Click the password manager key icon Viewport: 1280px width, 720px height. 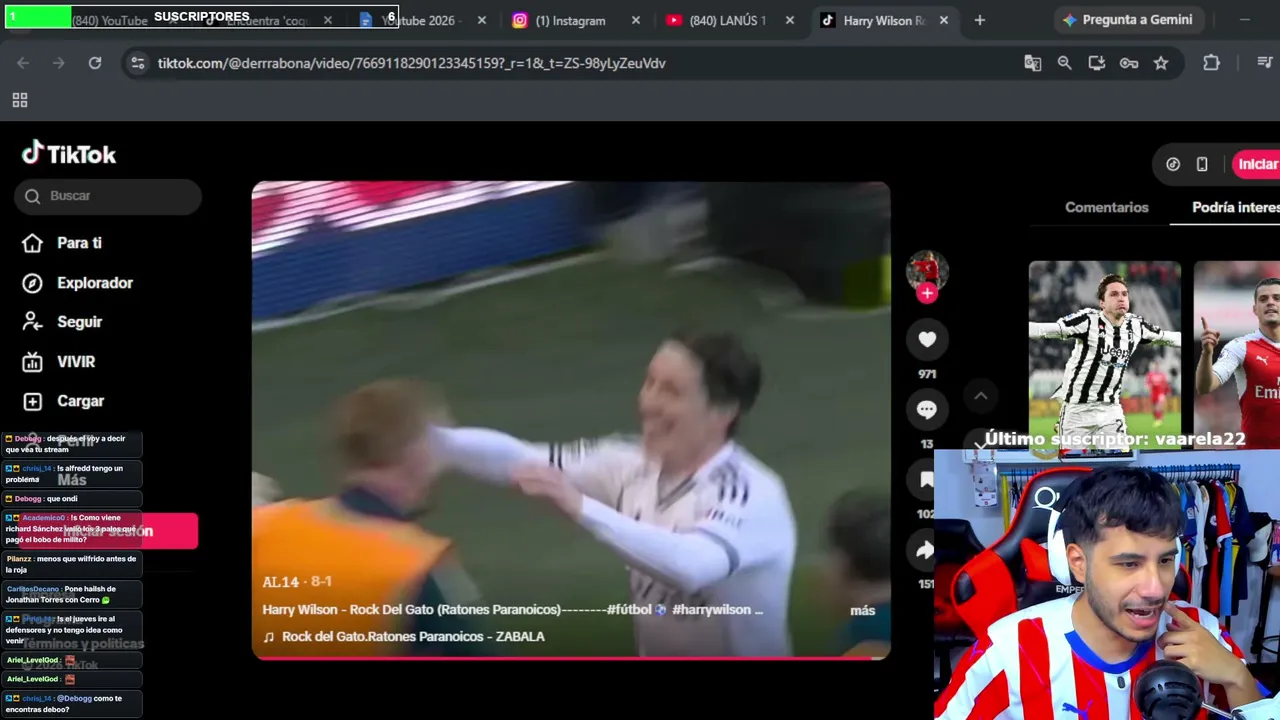tap(1129, 63)
